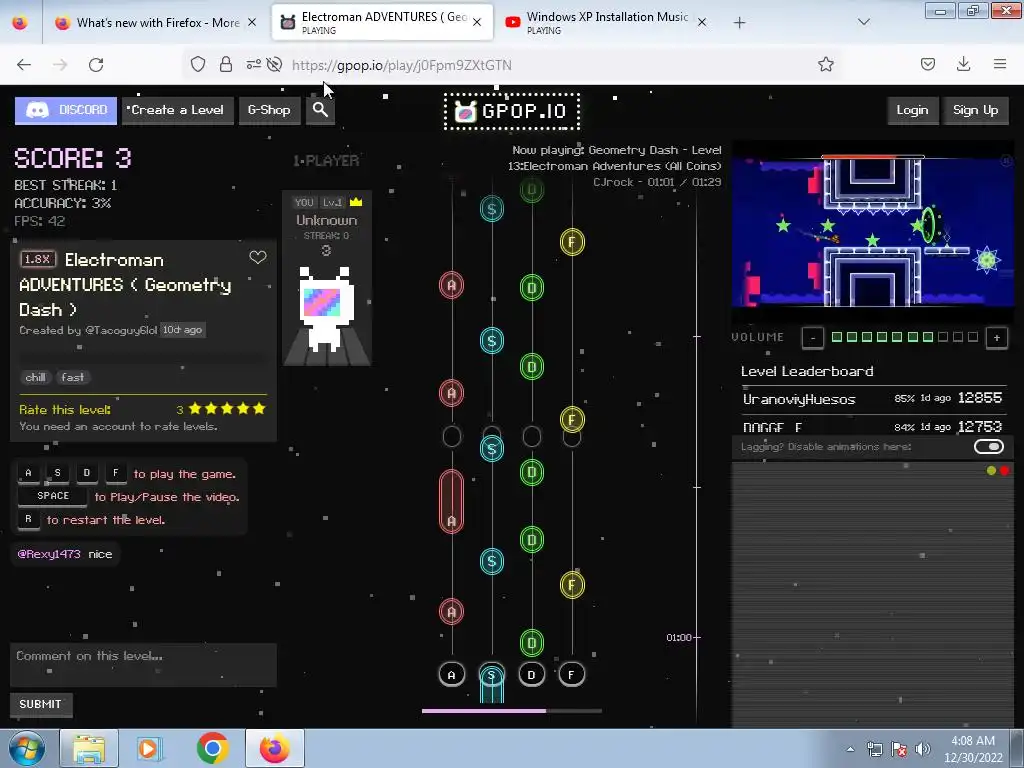
Task: Open Windows Media Player from taskbar
Action: 150,748
